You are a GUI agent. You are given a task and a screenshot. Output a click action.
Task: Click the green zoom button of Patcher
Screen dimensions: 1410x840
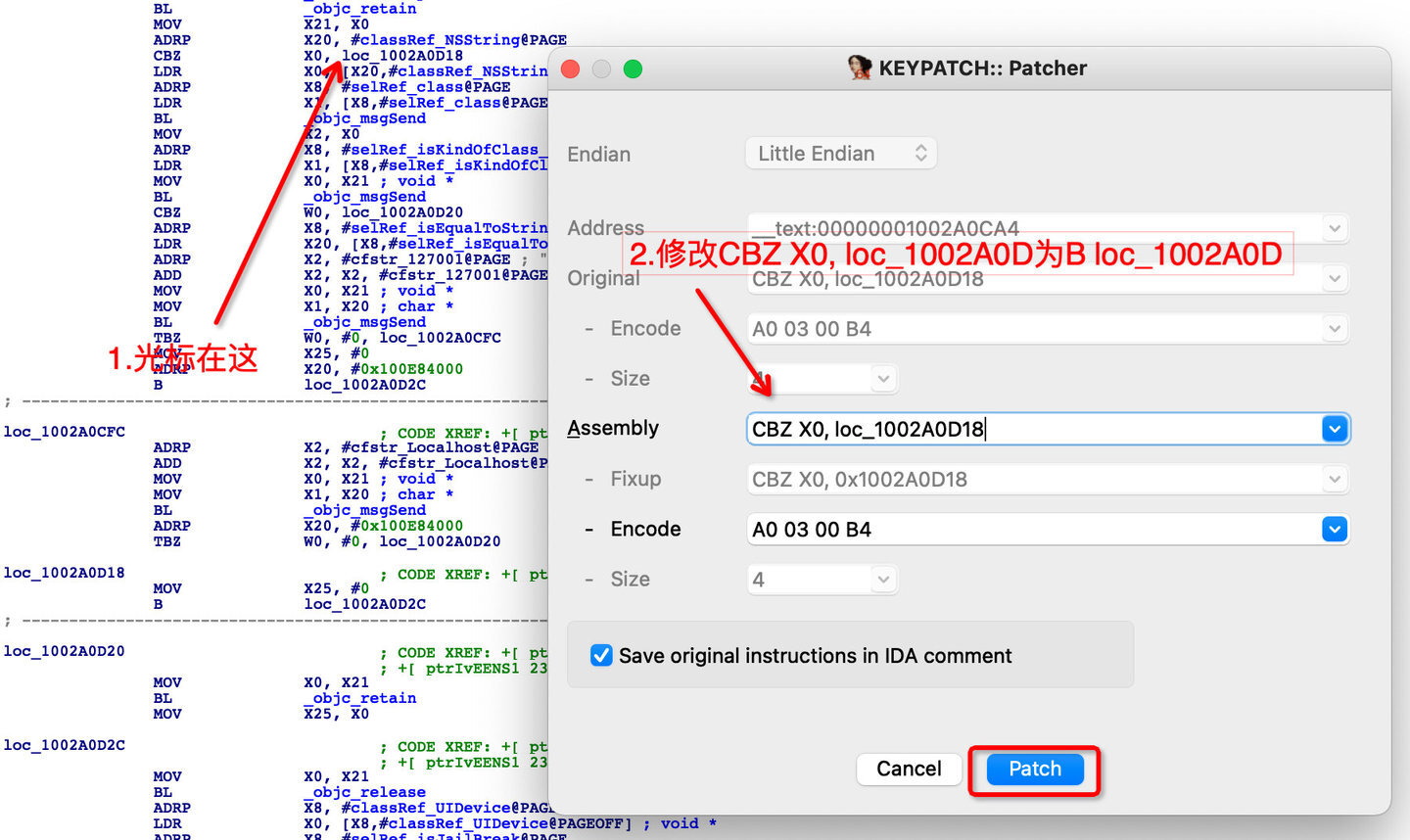pyautogui.click(x=633, y=69)
